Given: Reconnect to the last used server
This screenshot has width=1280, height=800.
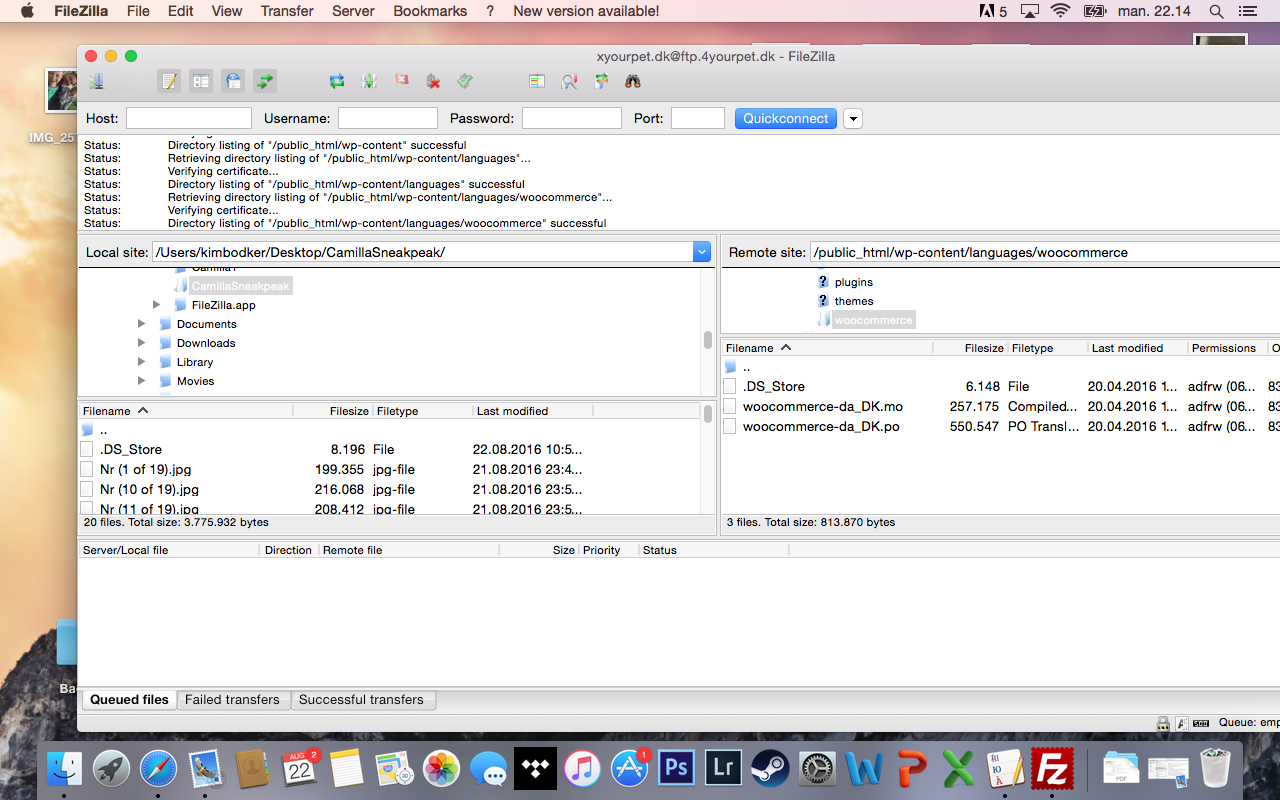Looking at the screenshot, I should 465,81.
